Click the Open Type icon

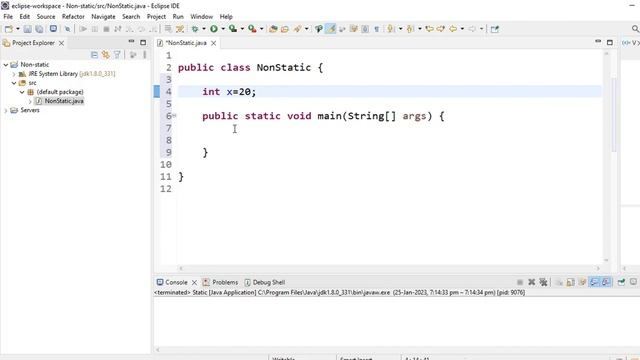click(285, 29)
